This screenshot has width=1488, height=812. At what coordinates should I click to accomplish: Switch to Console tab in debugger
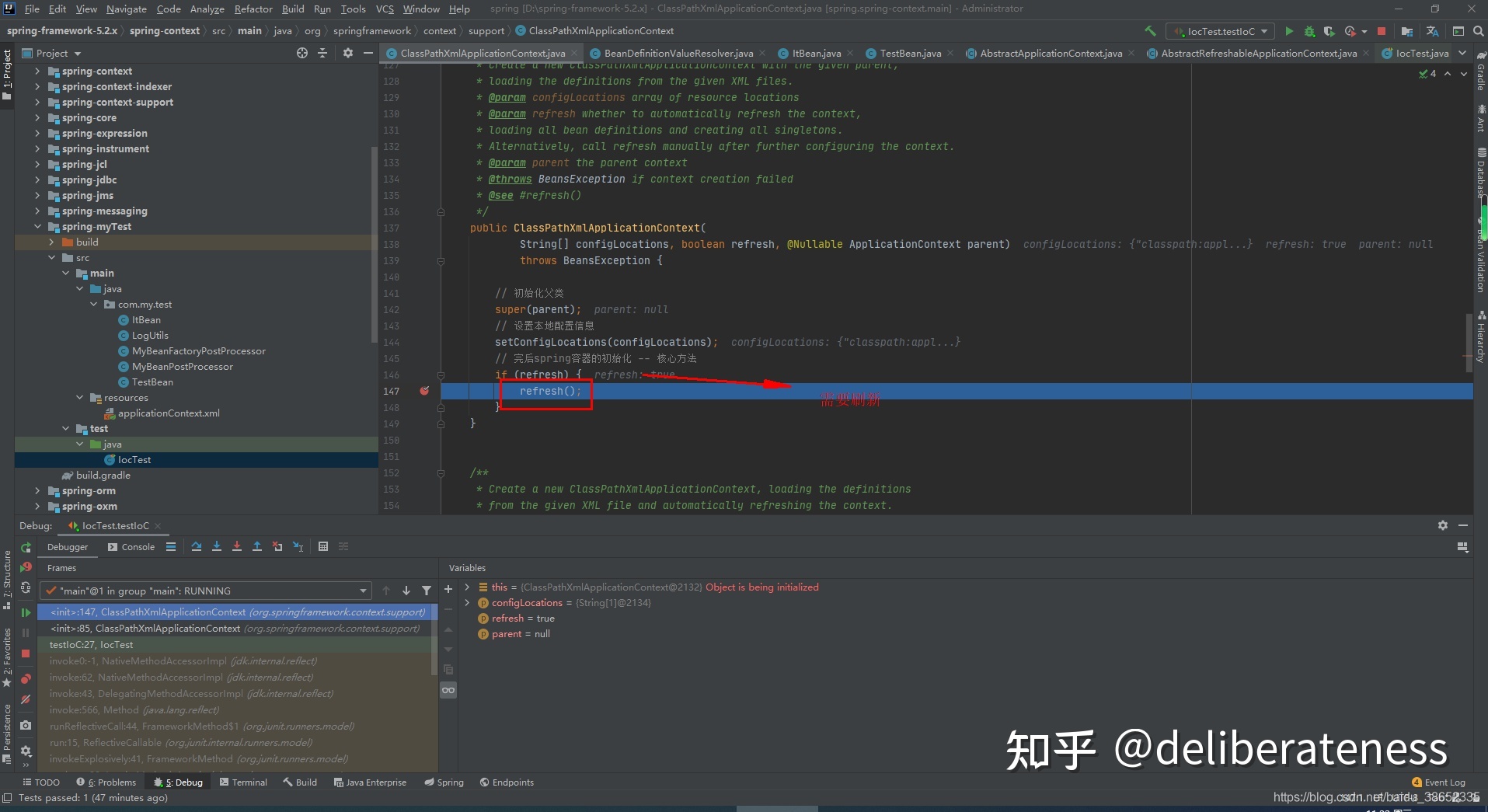[131, 547]
